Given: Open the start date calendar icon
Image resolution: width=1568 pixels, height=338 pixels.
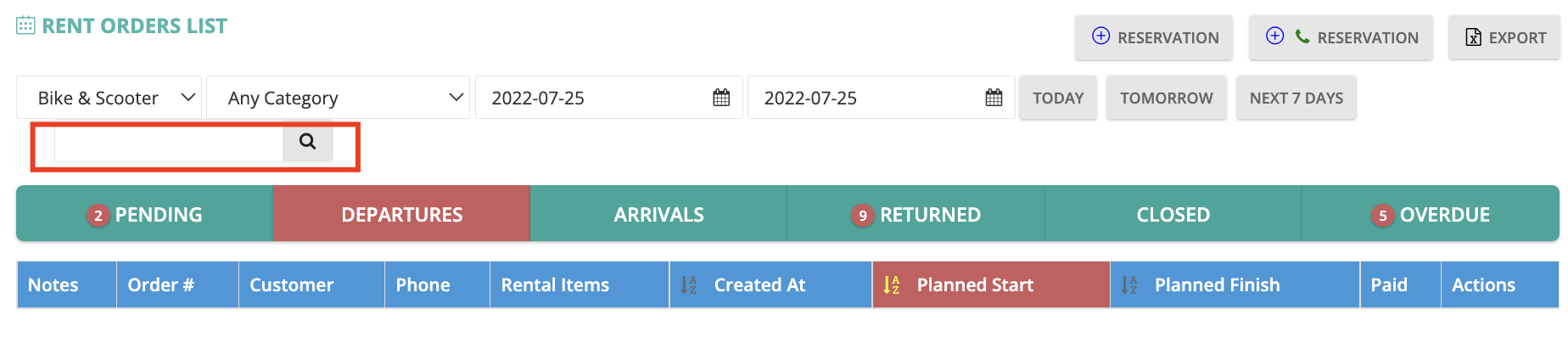Looking at the screenshot, I should pos(721,98).
